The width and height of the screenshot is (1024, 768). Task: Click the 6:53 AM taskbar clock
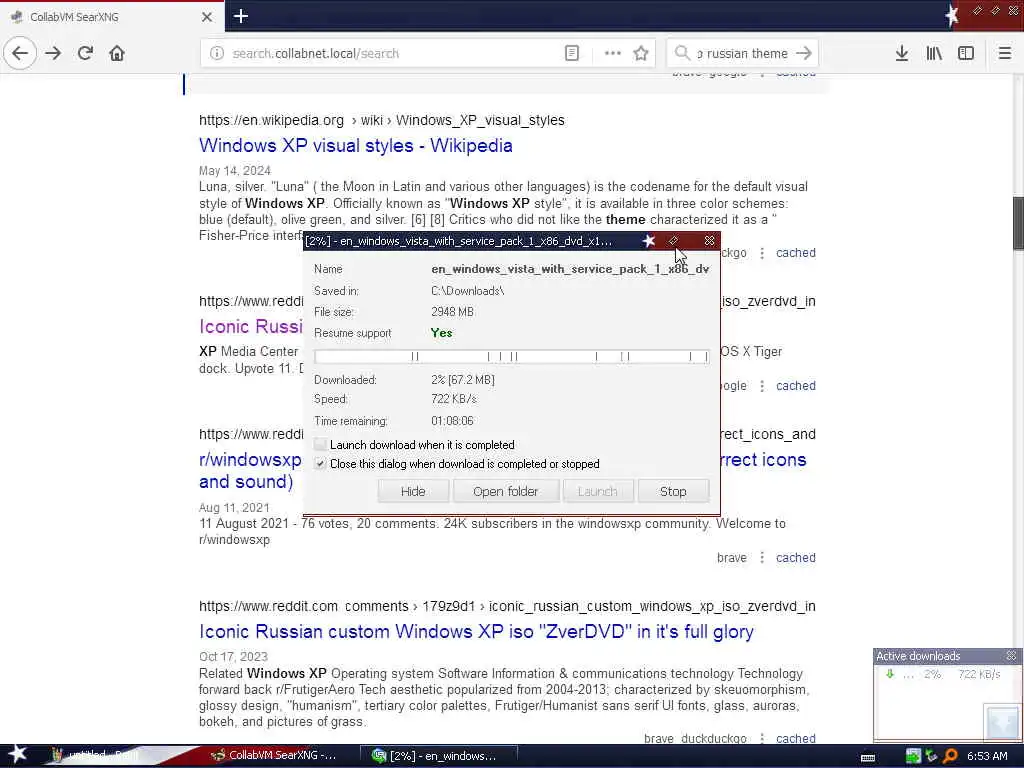[987, 756]
